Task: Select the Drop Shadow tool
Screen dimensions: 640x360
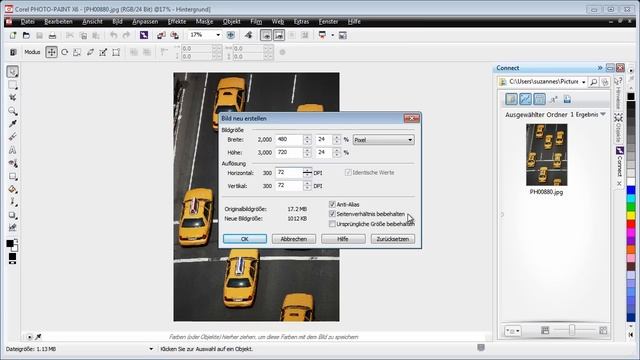Action: click(x=13, y=215)
